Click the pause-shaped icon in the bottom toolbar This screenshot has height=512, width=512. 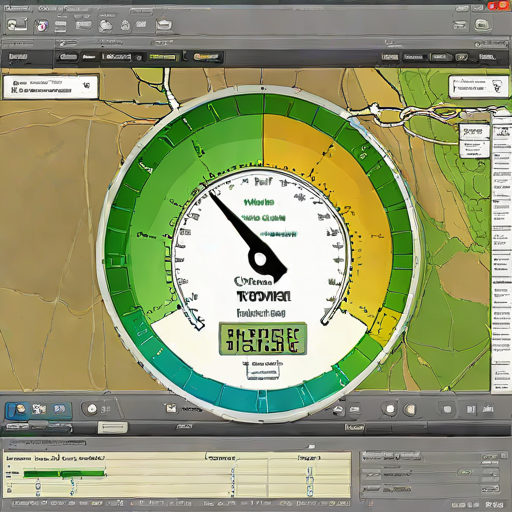click(x=471, y=409)
